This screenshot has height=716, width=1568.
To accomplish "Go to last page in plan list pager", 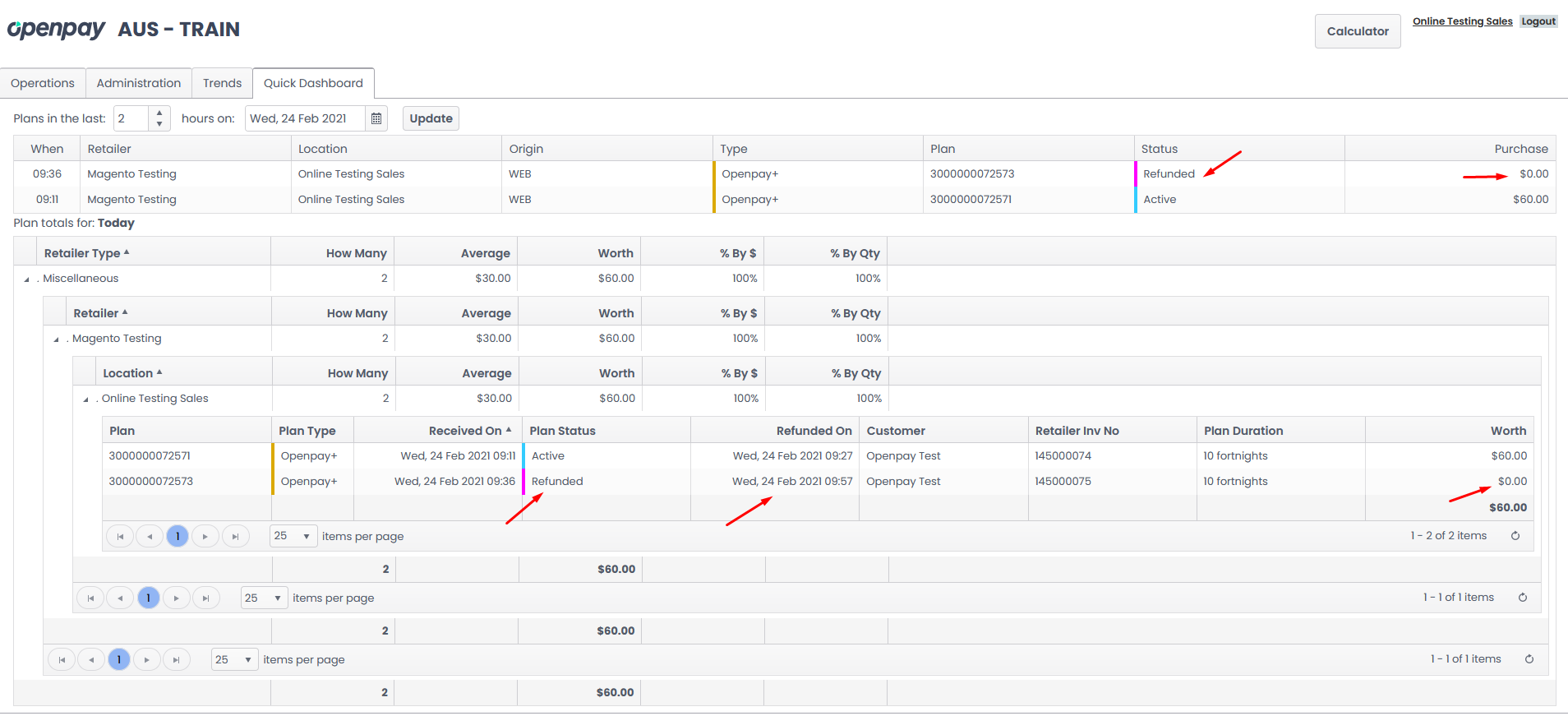I will click(x=235, y=537).
